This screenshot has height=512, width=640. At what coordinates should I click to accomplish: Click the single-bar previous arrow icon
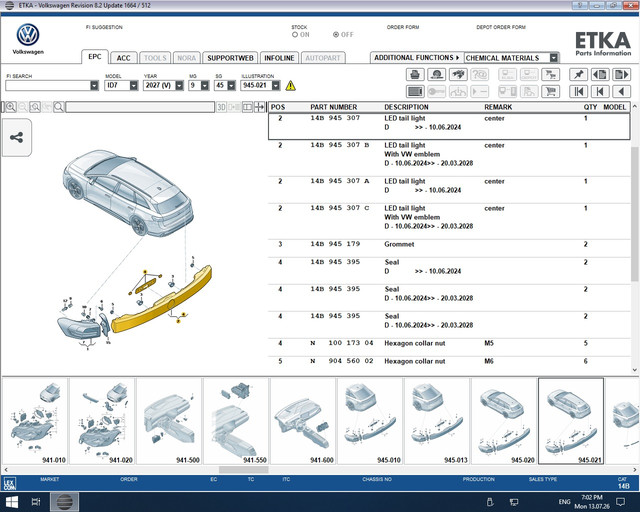tap(600, 91)
